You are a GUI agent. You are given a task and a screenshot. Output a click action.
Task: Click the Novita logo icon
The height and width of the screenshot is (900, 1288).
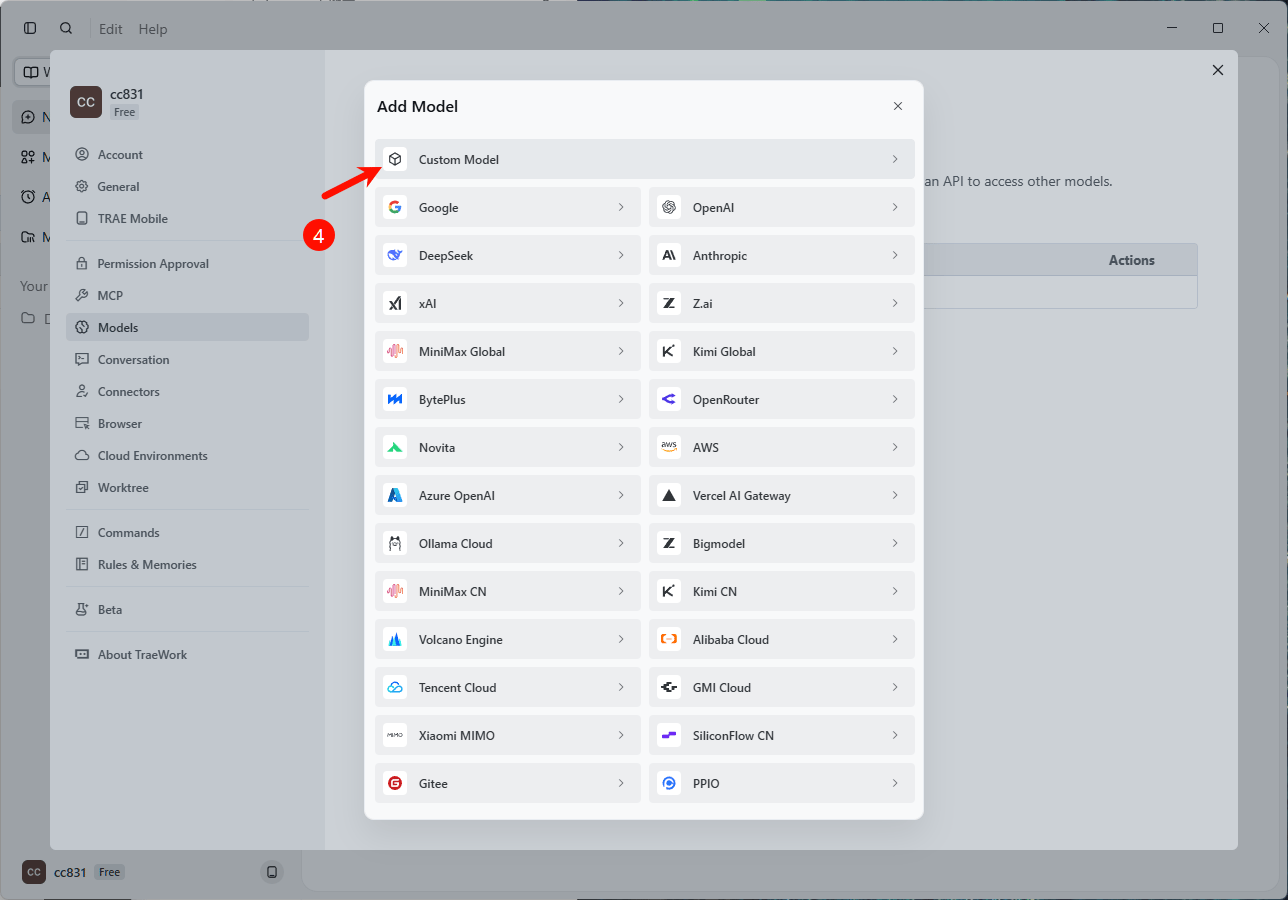click(395, 447)
